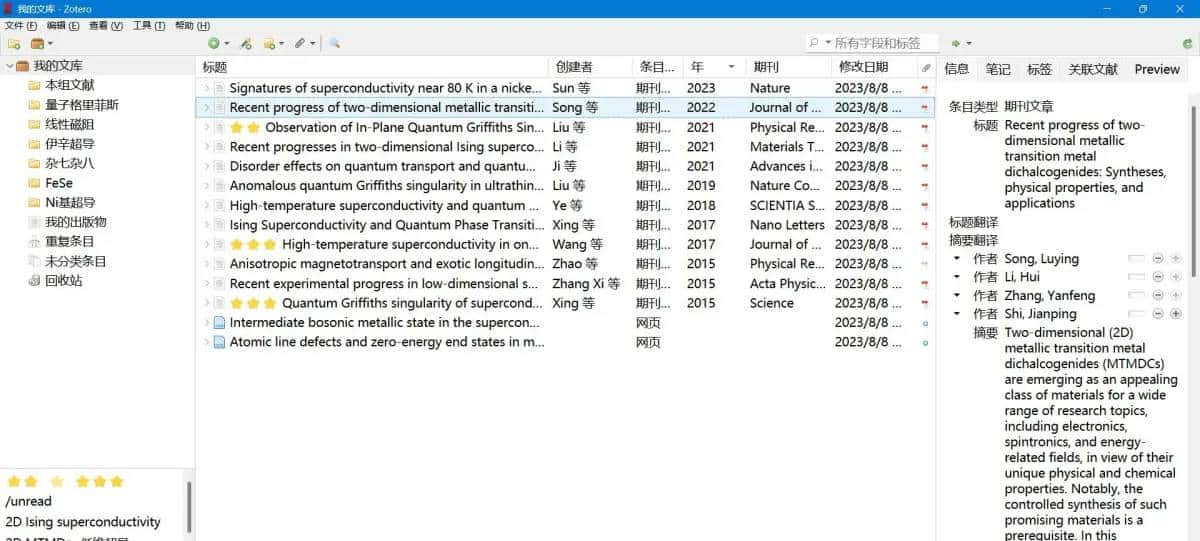Screen dimensions: 1200x541
Task: Click the New Collection toolbar icon
Action: (14, 43)
